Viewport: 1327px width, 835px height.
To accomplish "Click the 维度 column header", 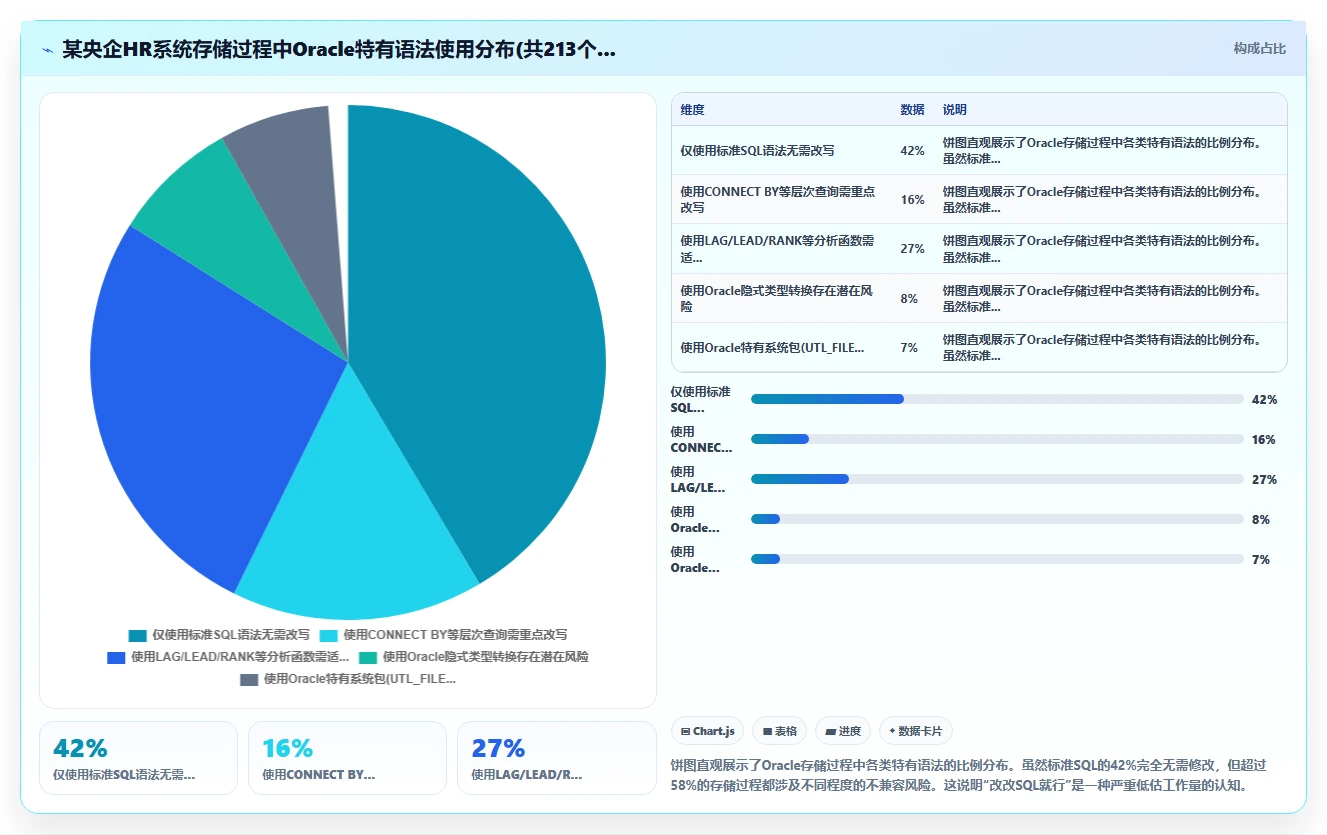I will pyautogui.click(x=692, y=110).
